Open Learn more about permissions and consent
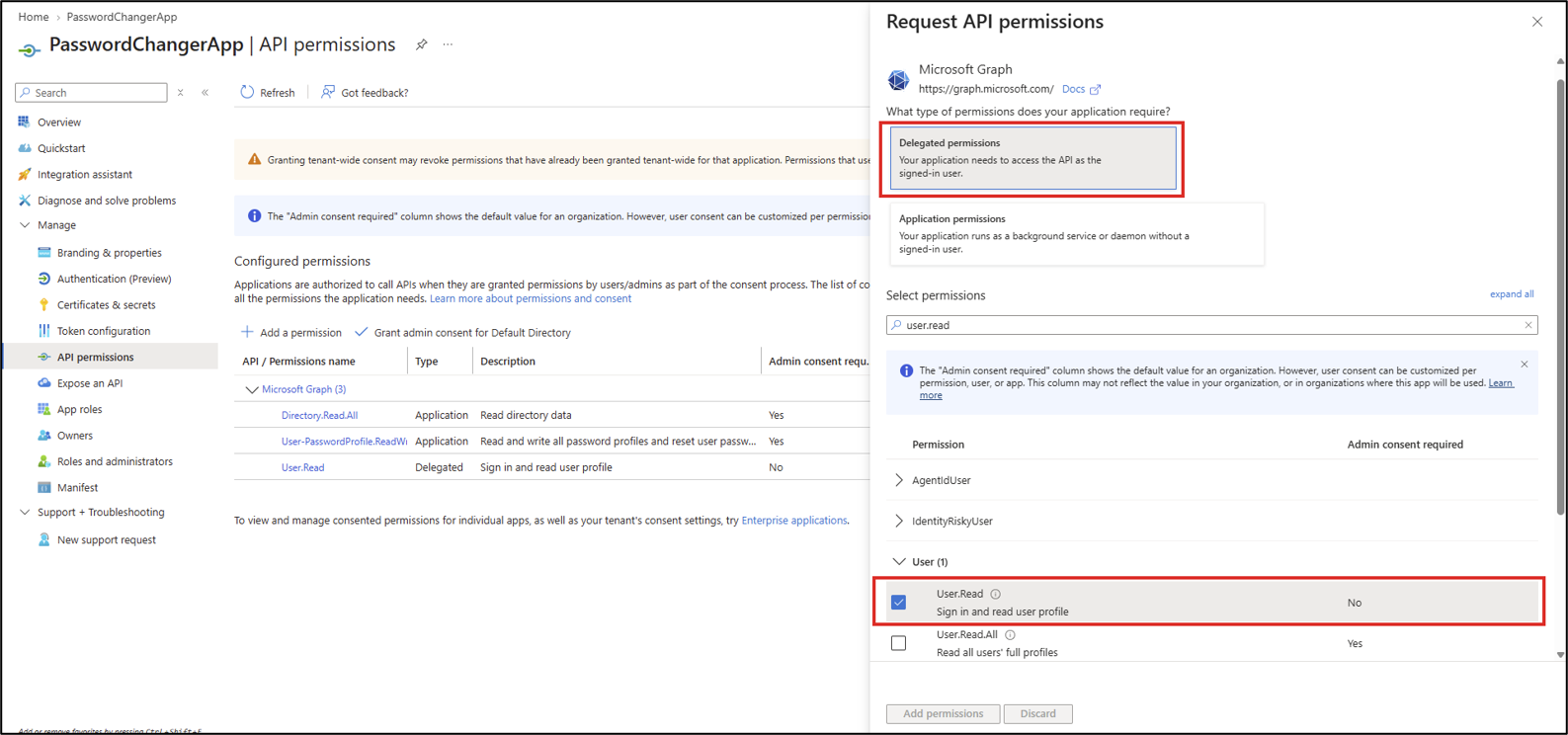1568x735 pixels. pyautogui.click(x=531, y=298)
